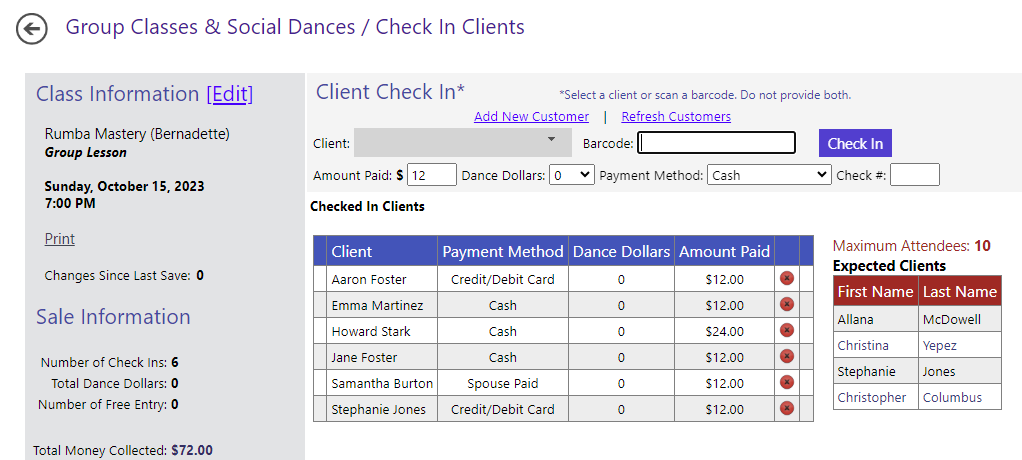Delete Samantha Burton's check-in
Image resolution: width=1022 pixels, height=460 pixels.
(x=787, y=383)
